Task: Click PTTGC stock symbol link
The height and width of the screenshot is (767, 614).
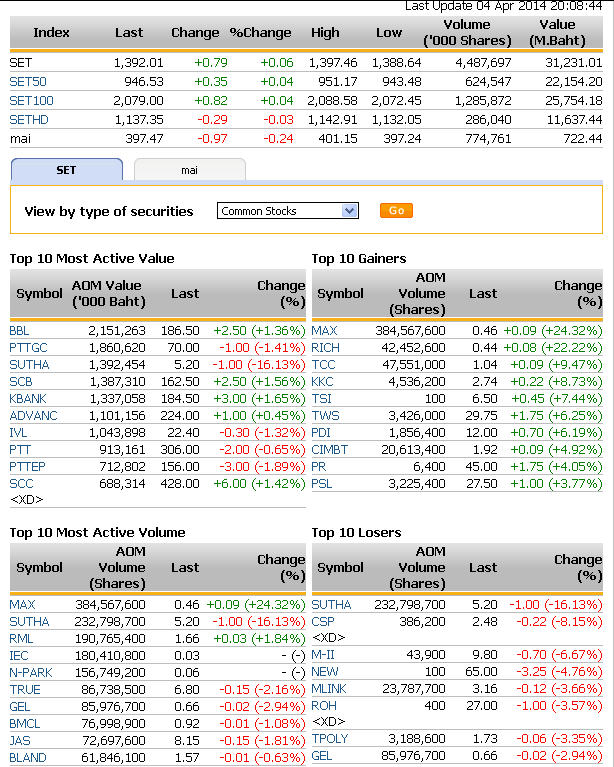Action: click(x=27, y=347)
